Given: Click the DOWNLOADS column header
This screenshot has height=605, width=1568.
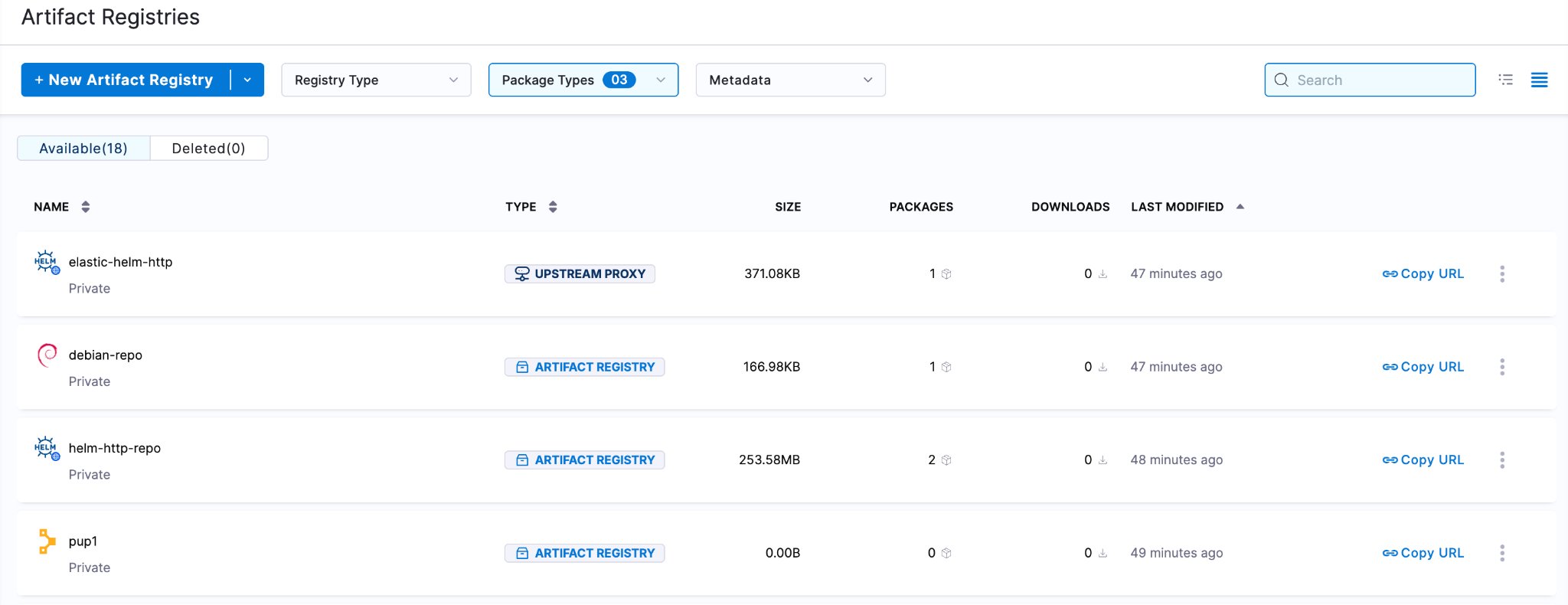Looking at the screenshot, I should pyautogui.click(x=1070, y=207).
